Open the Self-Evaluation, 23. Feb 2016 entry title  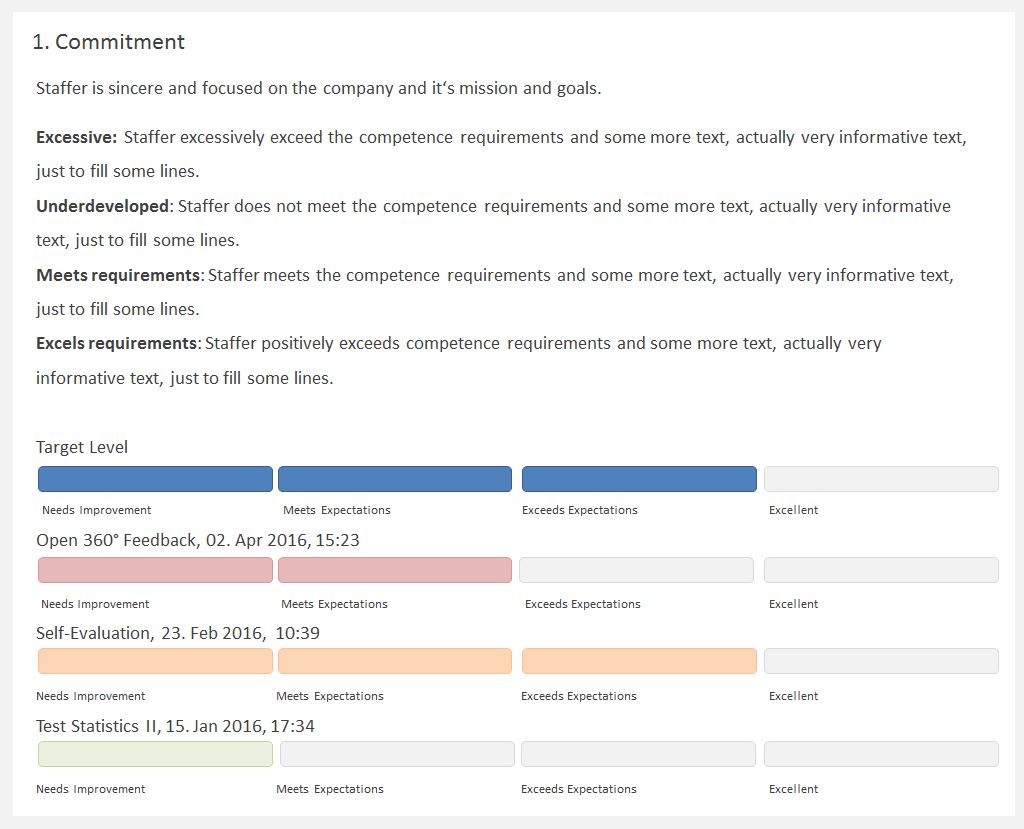coord(178,633)
